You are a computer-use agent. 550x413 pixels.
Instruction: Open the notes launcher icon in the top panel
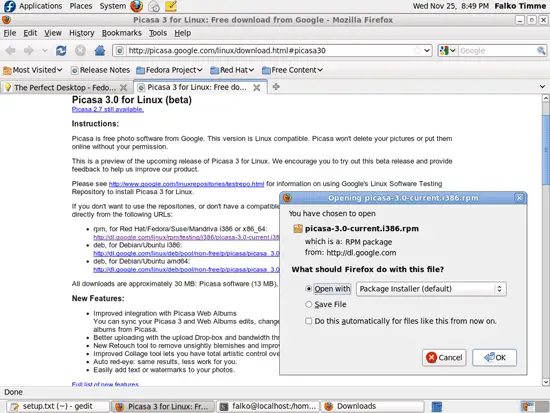(x=171, y=6)
